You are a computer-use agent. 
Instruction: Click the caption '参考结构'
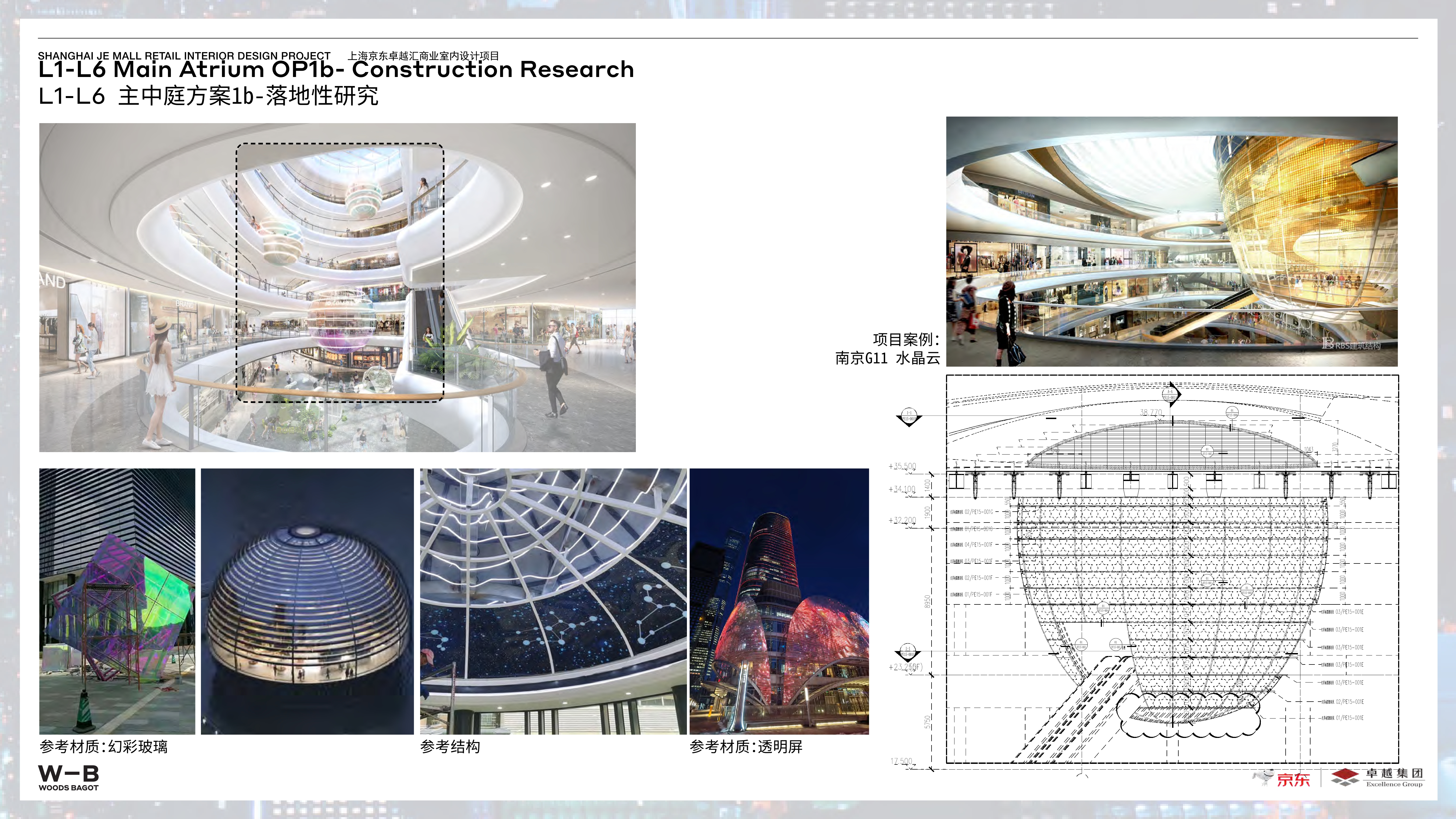coord(450,747)
